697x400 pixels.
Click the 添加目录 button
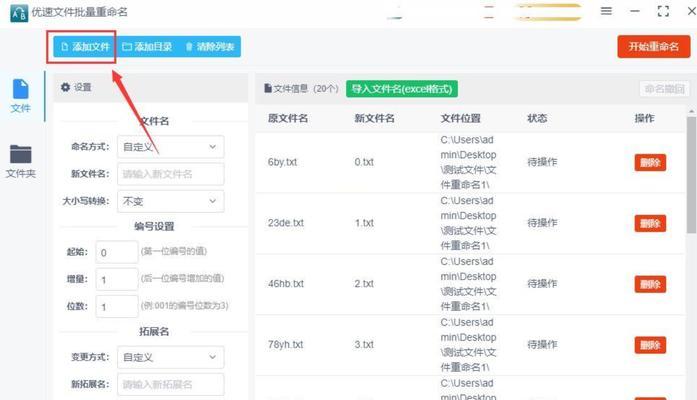point(147,47)
